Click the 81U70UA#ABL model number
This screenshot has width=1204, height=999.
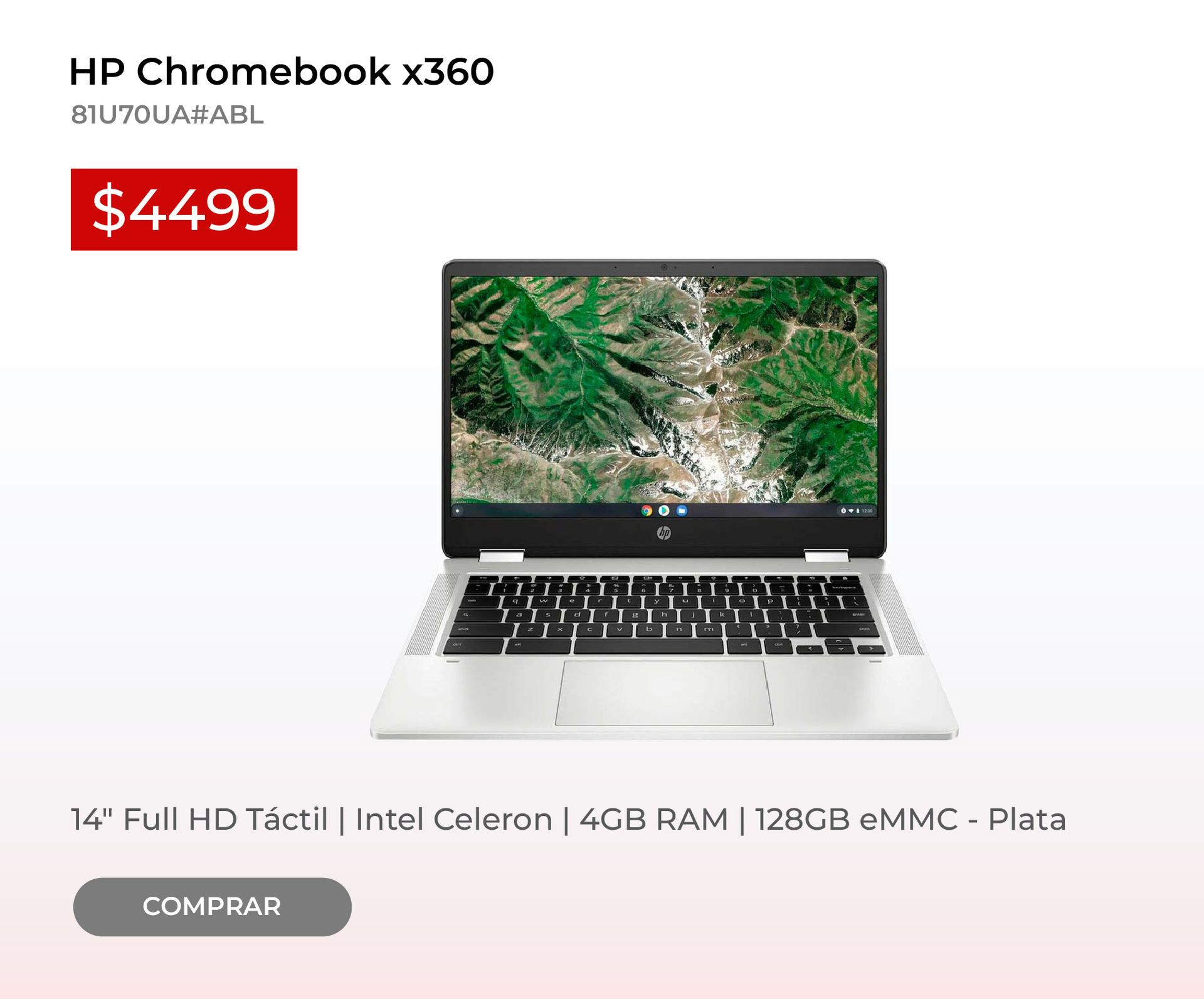pos(167,115)
